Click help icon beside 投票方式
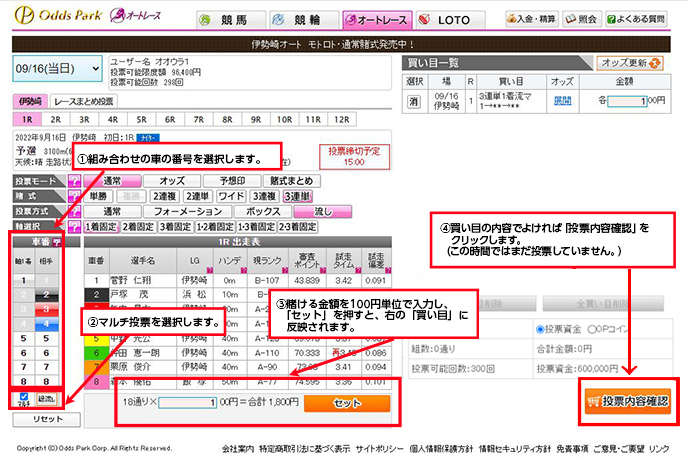Image resolution: width=688 pixels, height=471 pixels. (75, 212)
